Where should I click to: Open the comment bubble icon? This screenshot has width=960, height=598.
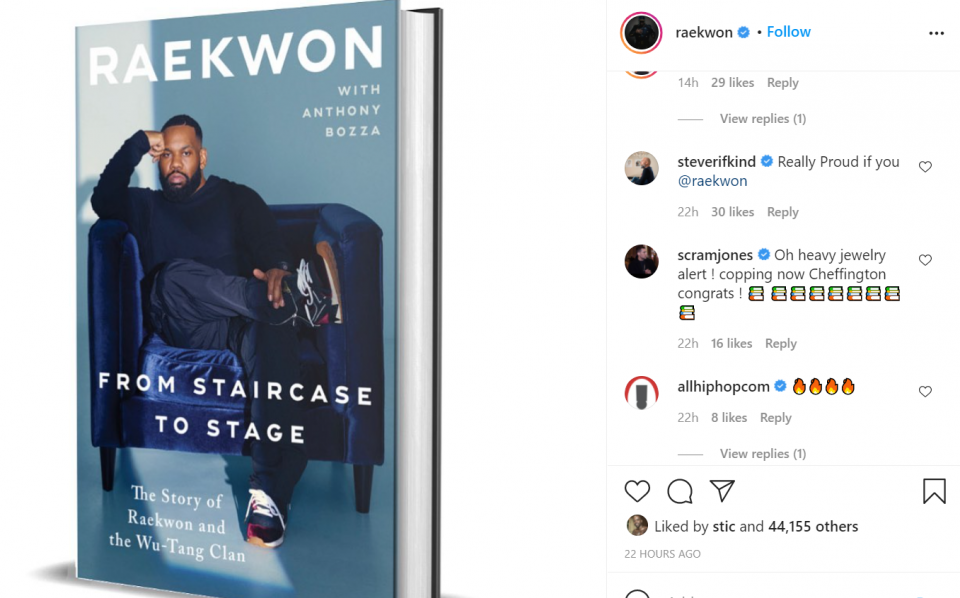(x=680, y=491)
